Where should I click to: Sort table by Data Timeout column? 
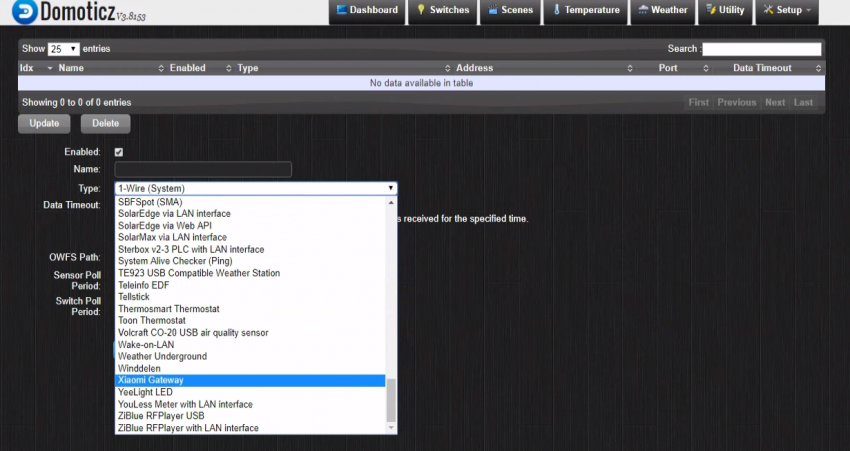click(x=768, y=68)
